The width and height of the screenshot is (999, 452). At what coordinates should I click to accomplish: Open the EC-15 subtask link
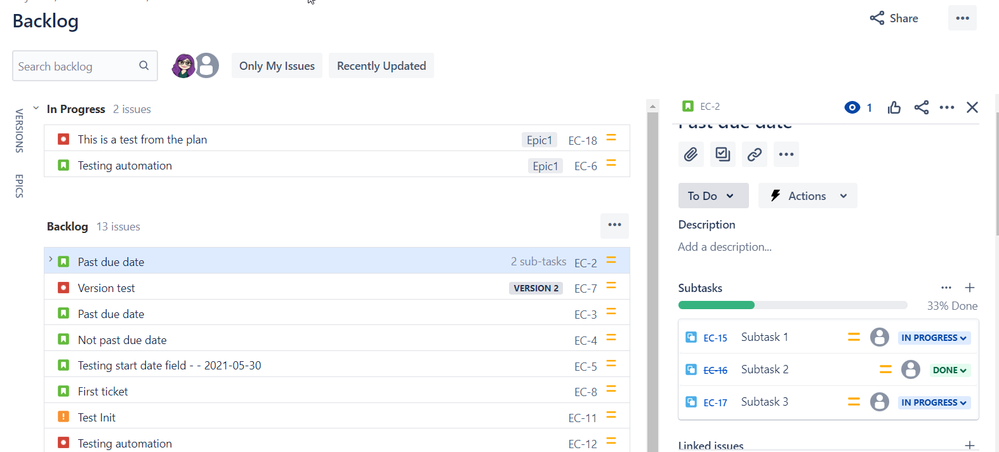coord(715,338)
